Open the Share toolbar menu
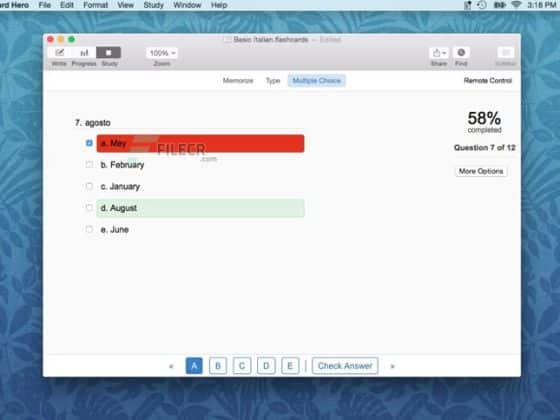The image size is (560, 420). click(x=439, y=53)
